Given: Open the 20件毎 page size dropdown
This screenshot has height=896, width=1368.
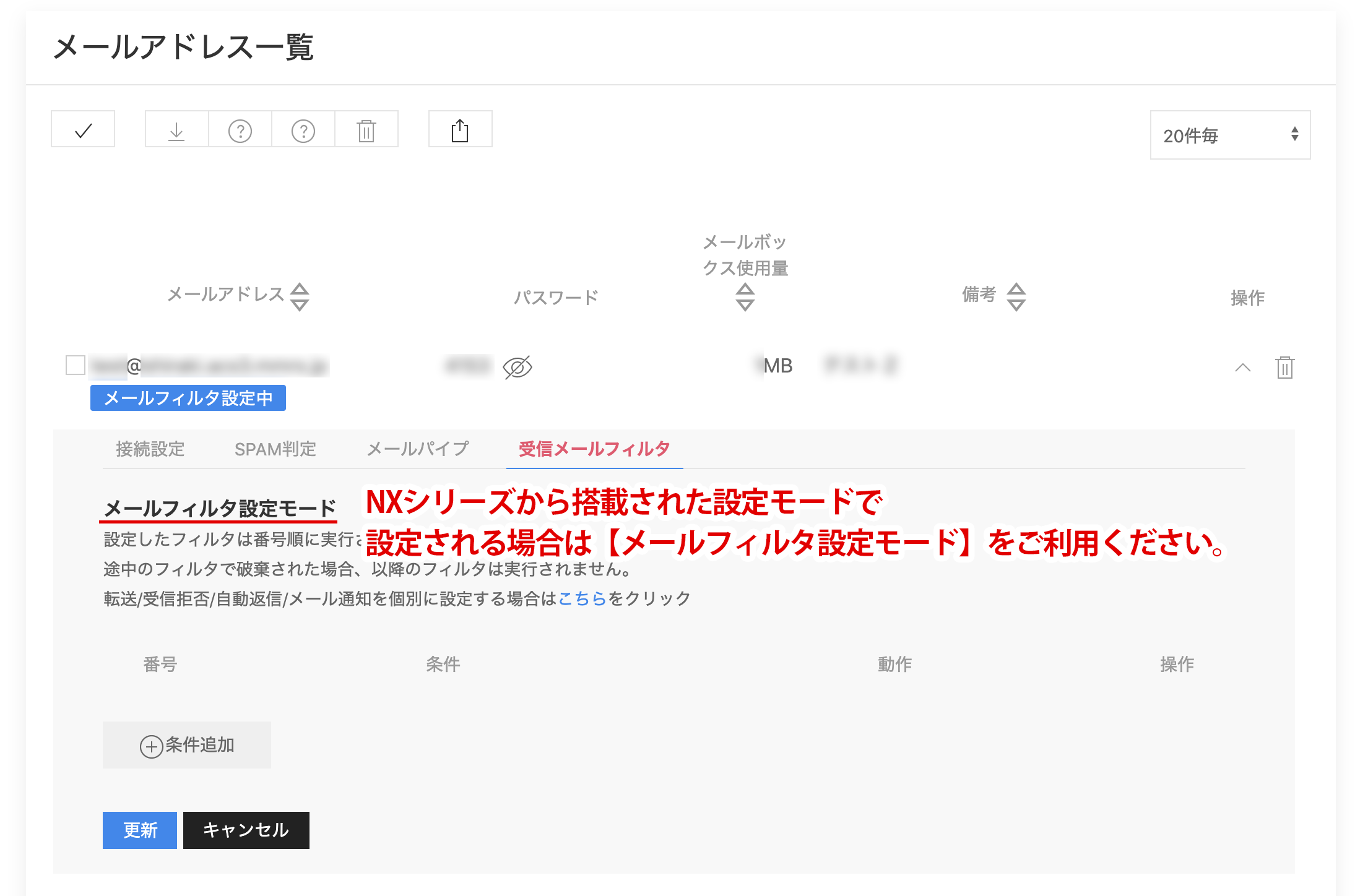Looking at the screenshot, I should tap(1230, 135).
